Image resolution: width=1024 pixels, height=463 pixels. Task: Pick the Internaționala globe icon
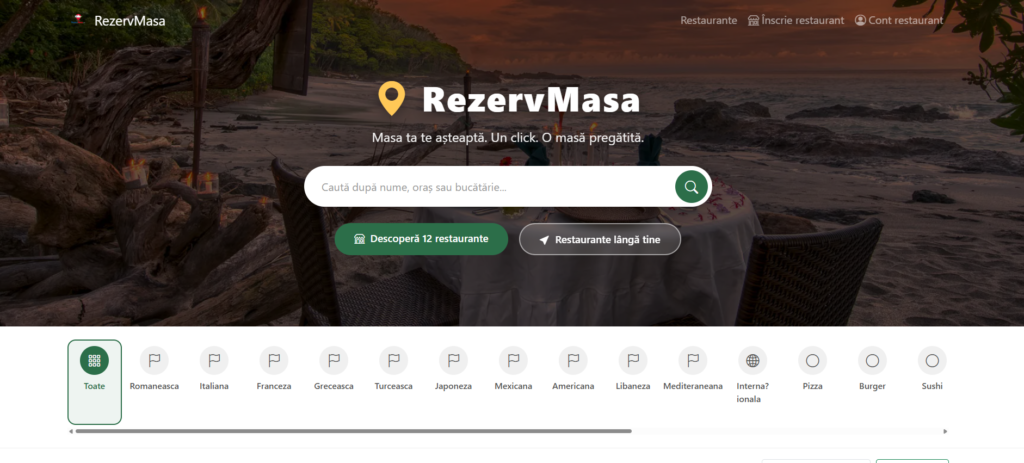[x=752, y=360]
